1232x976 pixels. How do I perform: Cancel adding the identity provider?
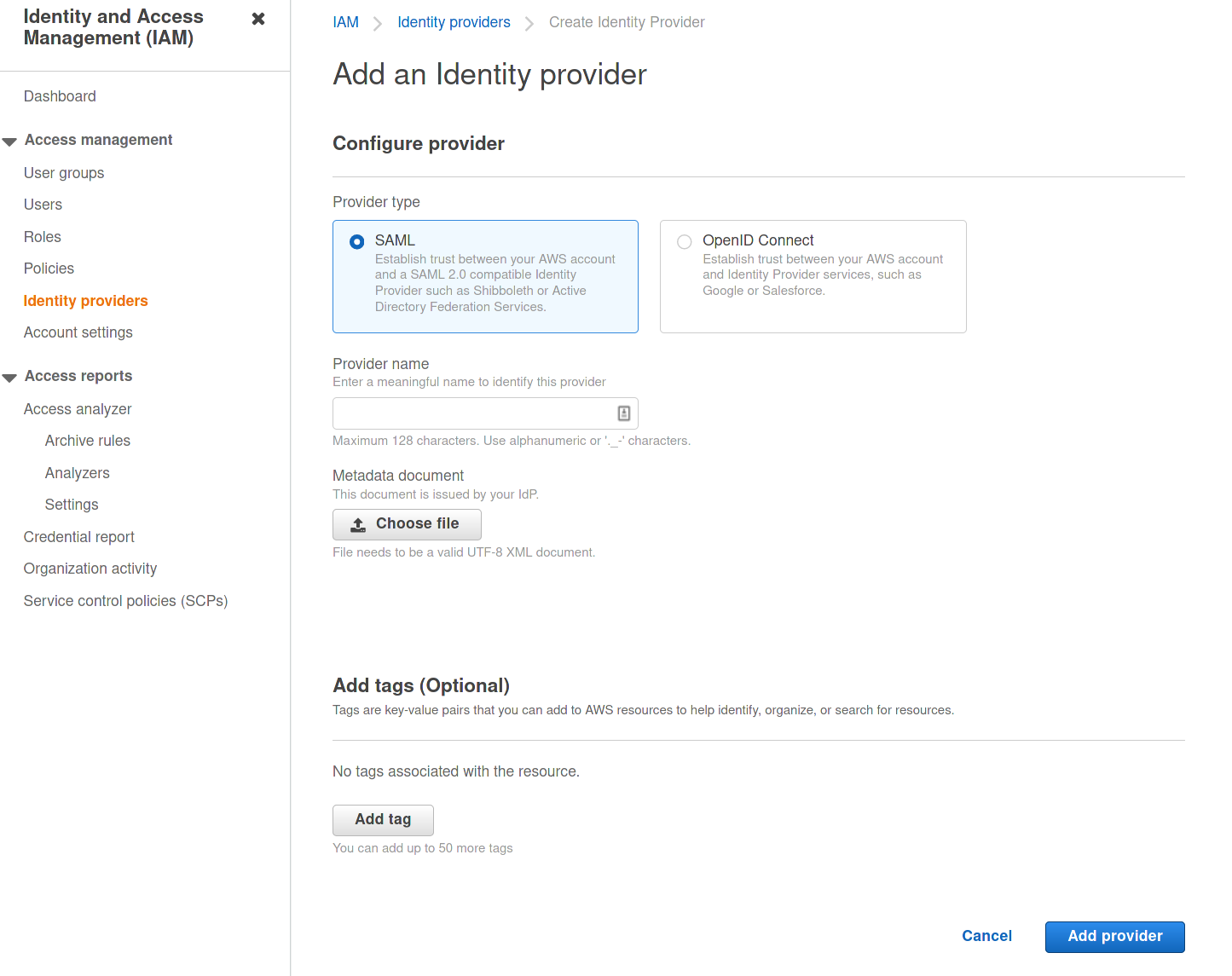[x=986, y=936]
